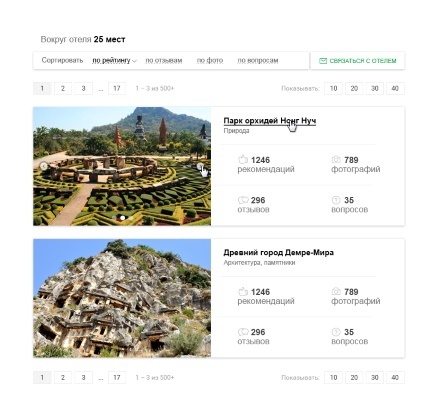Click envelope icon in Связаться с отелем
The height and width of the screenshot is (420, 439).
point(323,61)
